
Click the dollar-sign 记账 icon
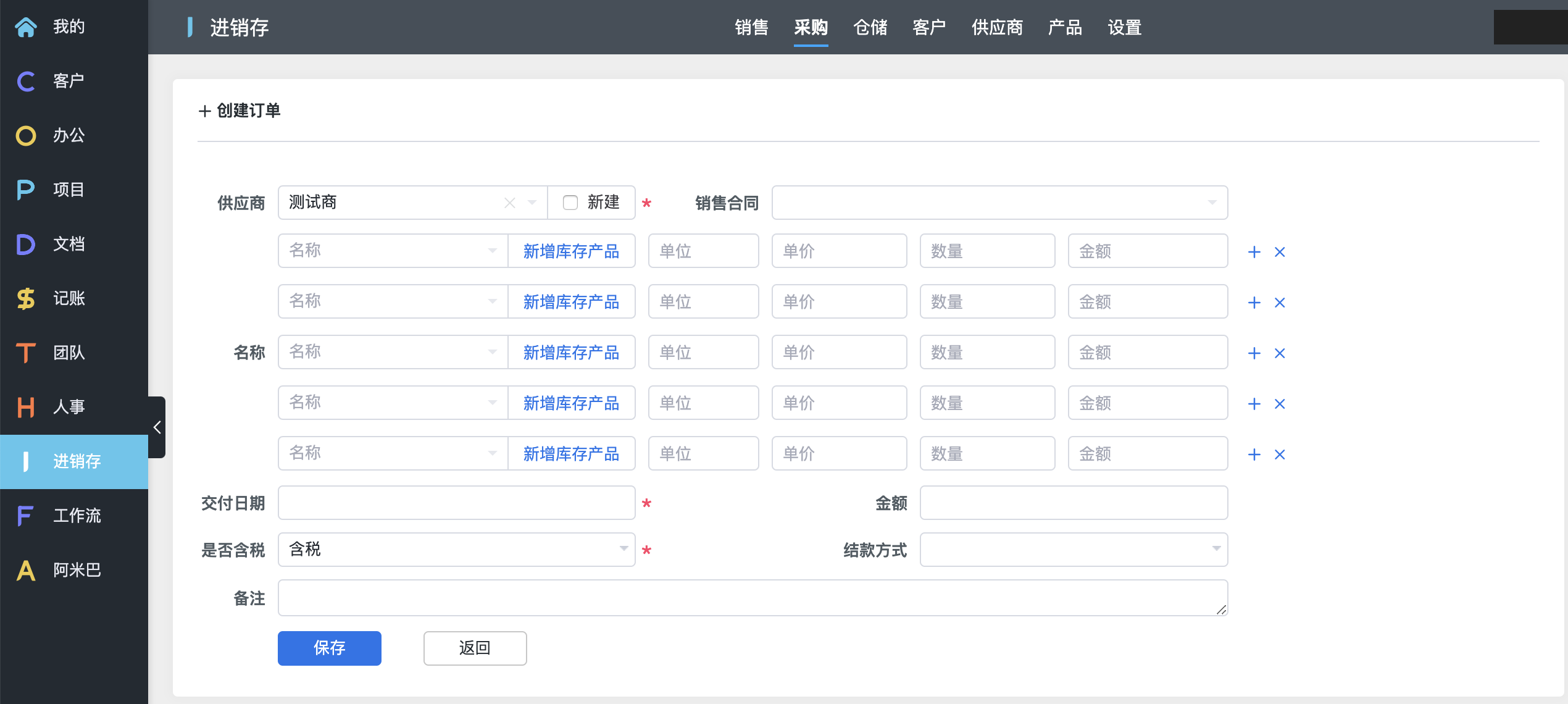pos(26,299)
